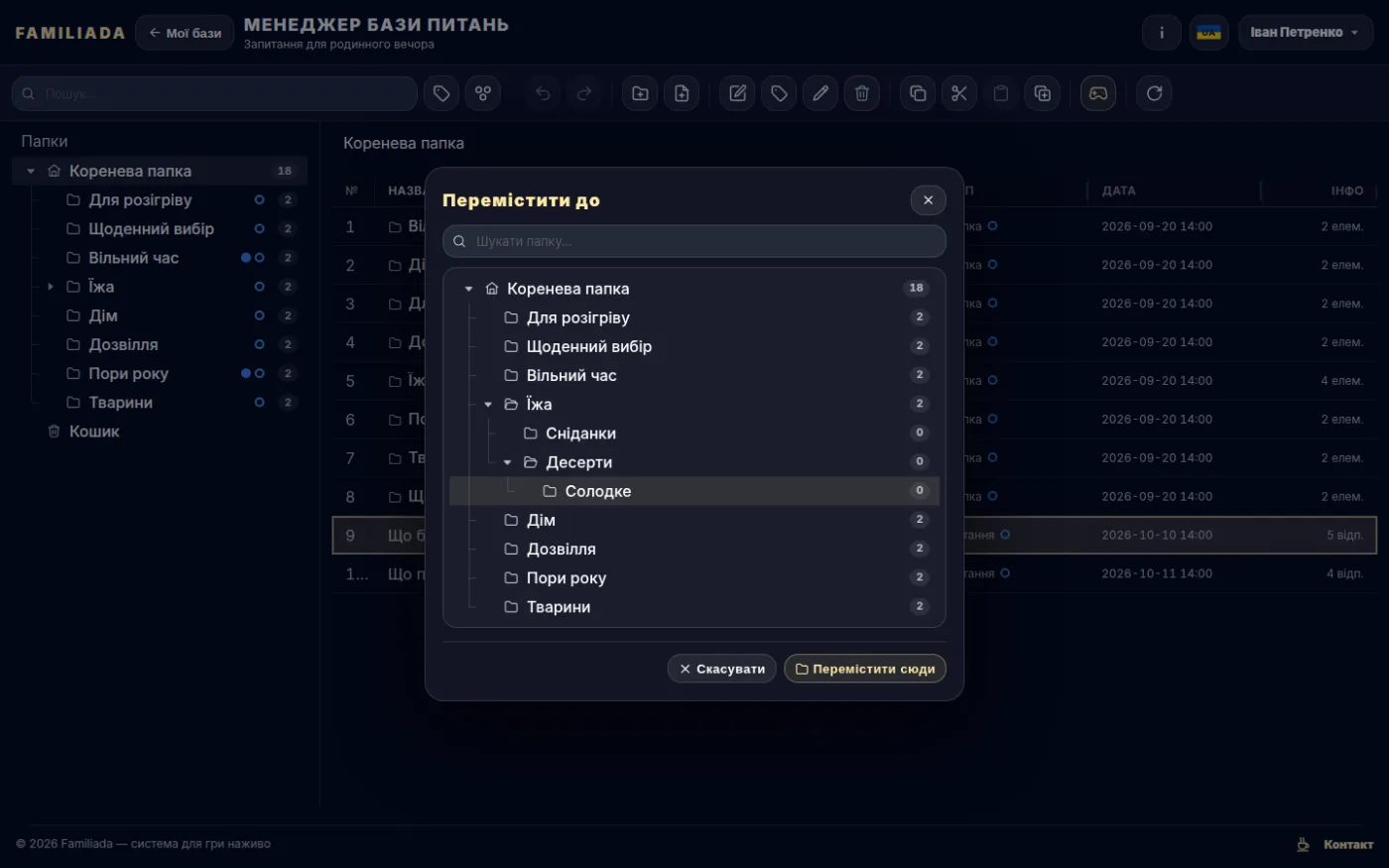Image resolution: width=1389 pixels, height=868 pixels.
Task: Click the undo arrow icon
Action: click(x=543, y=93)
